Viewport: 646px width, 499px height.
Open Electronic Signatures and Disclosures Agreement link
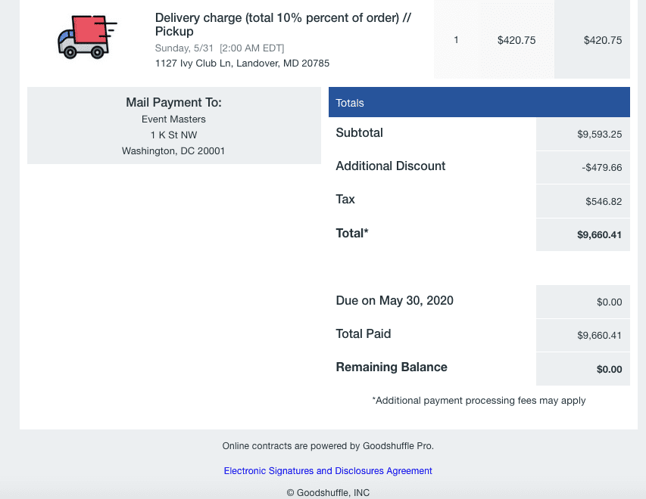pyautogui.click(x=328, y=471)
